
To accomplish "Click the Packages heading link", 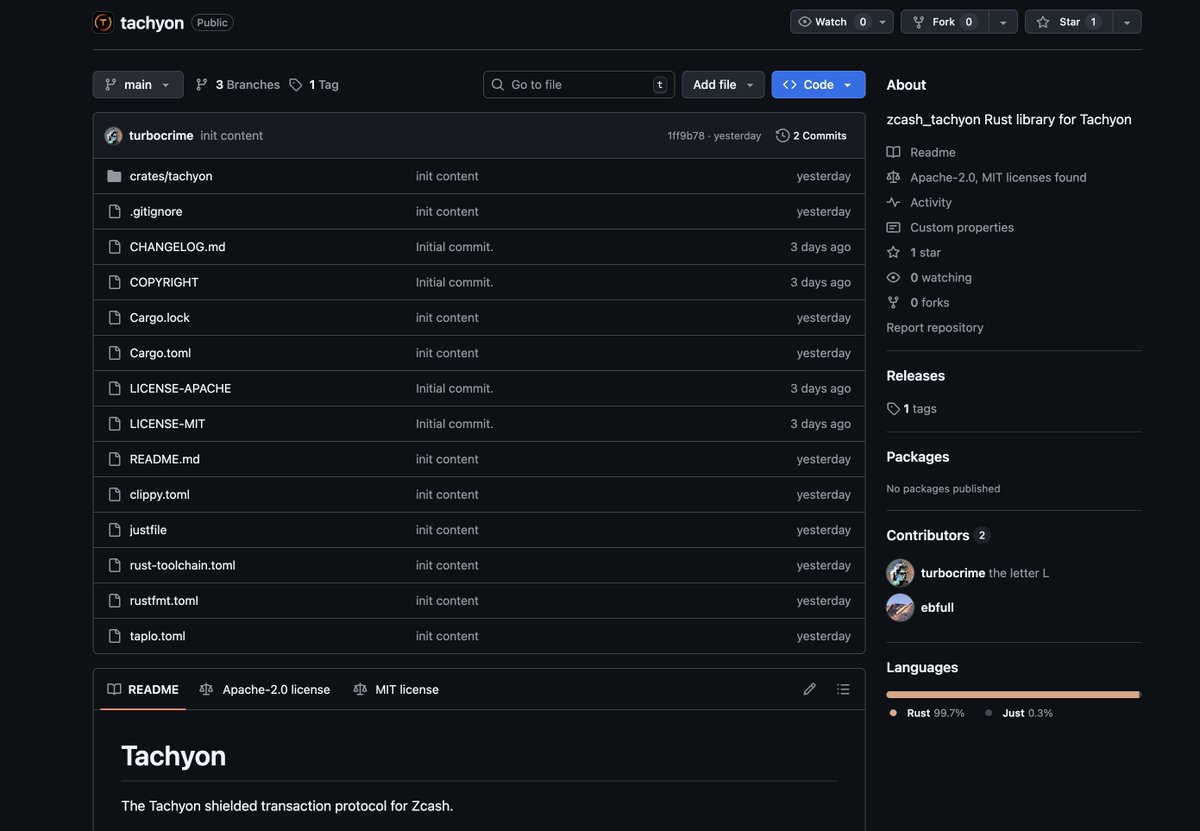I will coord(918,457).
